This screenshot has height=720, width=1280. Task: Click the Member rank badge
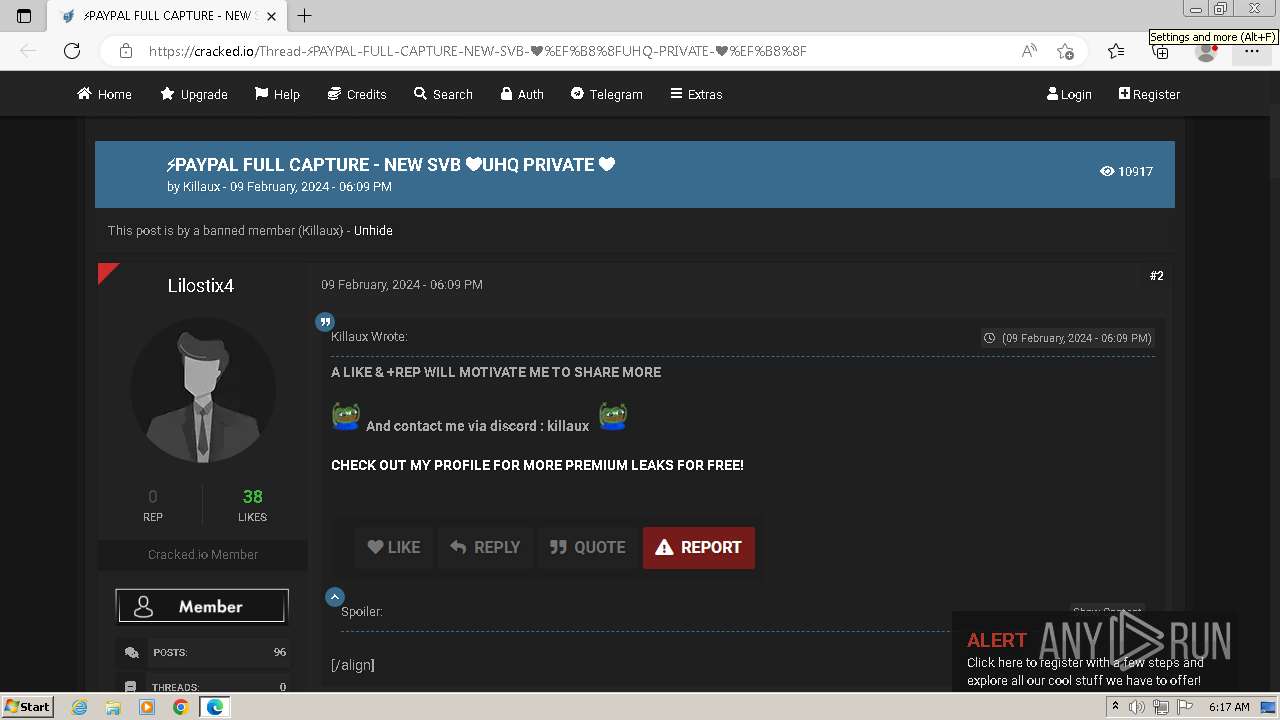(x=202, y=607)
